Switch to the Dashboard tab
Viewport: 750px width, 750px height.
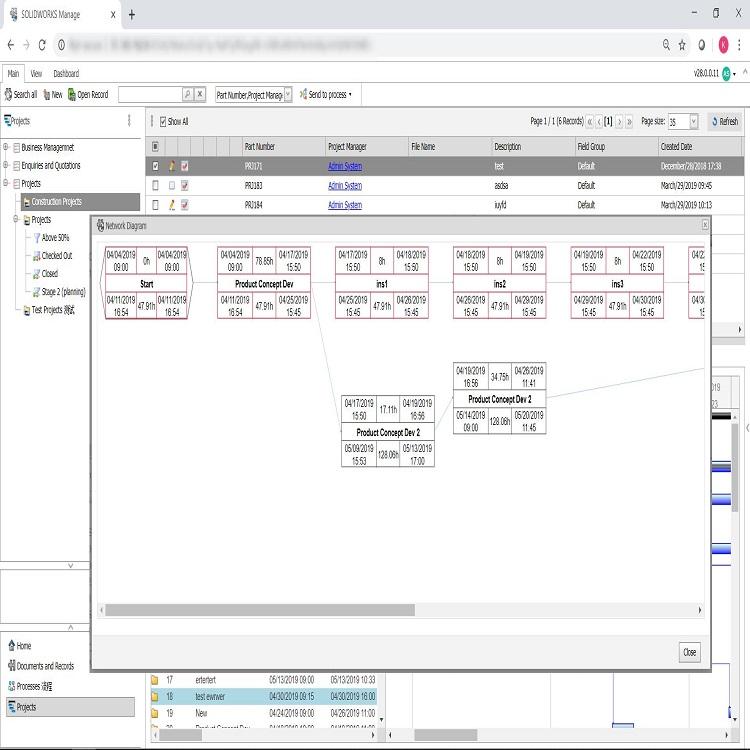pyautogui.click(x=66, y=73)
